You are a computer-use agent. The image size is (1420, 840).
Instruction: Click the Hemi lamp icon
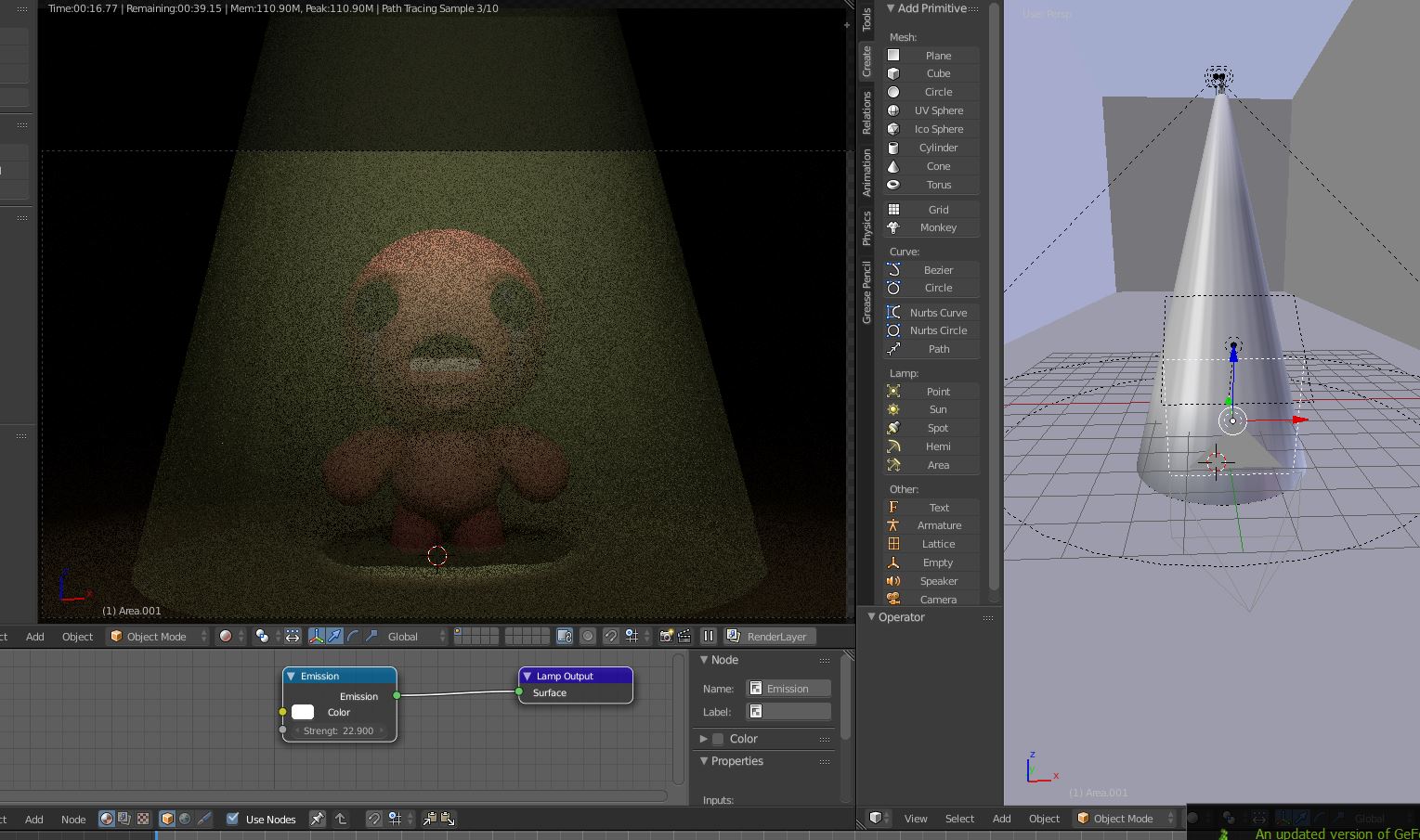893,446
